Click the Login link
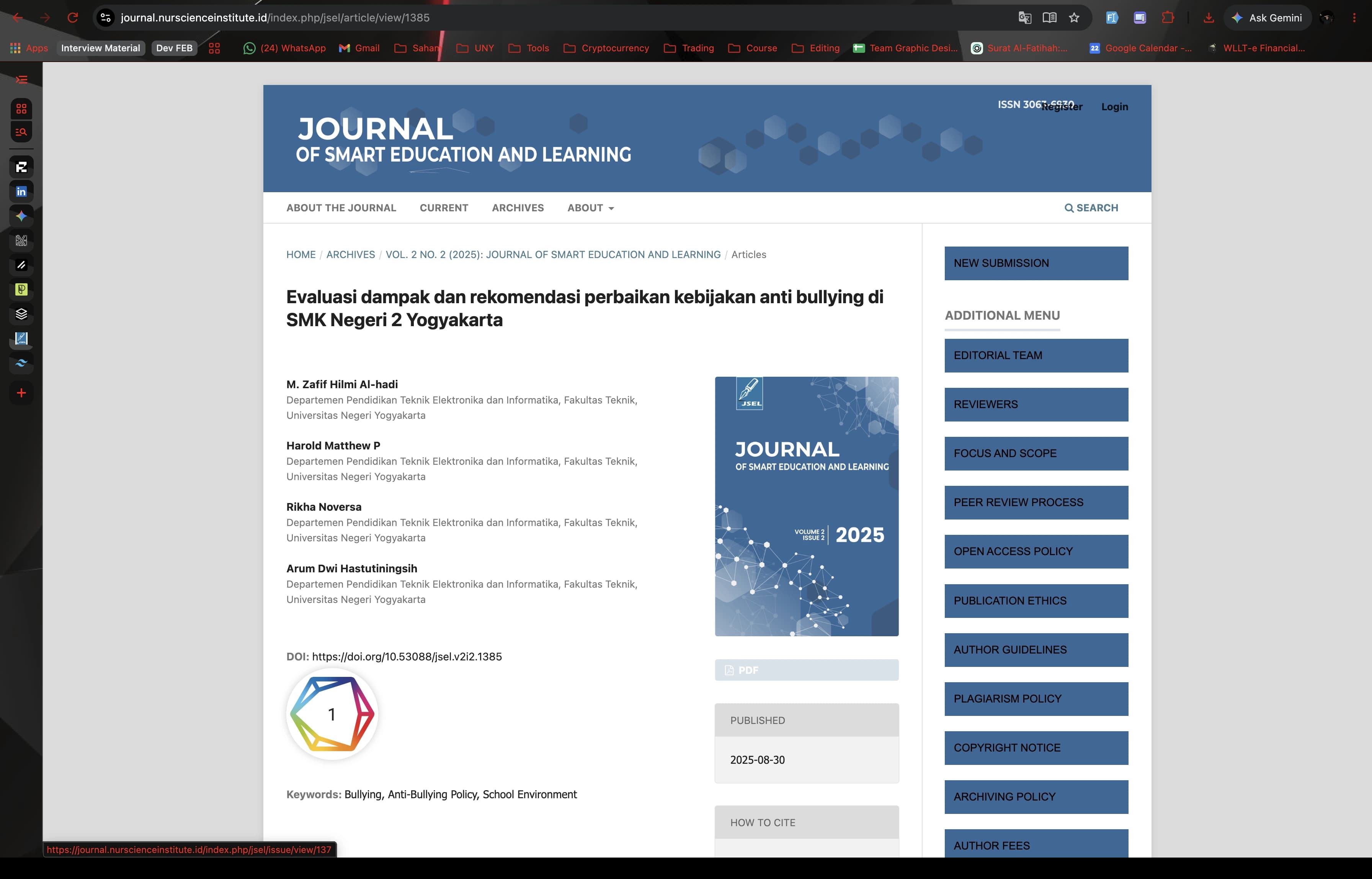The height and width of the screenshot is (879, 1372). pos(1115,107)
